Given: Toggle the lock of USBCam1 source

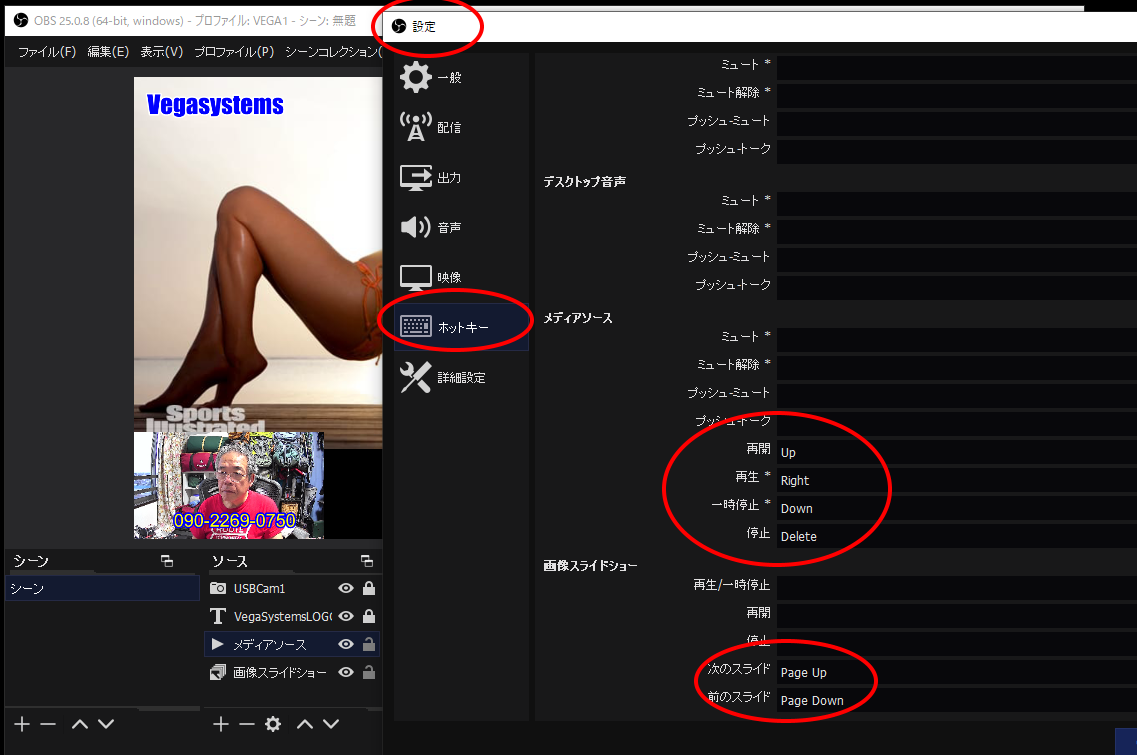Looking at the screenshot, I should [x=369, y=588].
